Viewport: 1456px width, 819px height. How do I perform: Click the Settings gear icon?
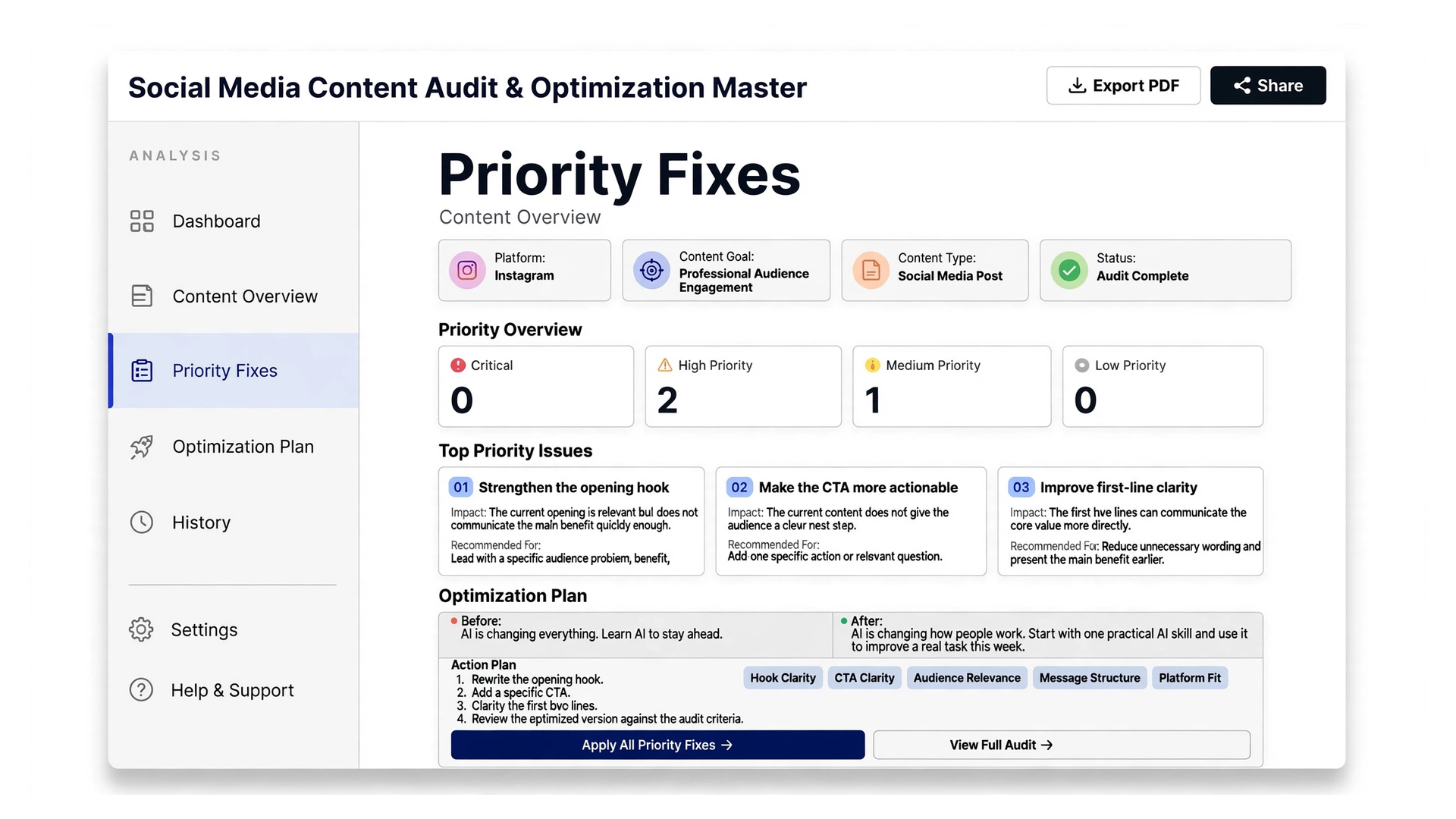click(141, 629)
